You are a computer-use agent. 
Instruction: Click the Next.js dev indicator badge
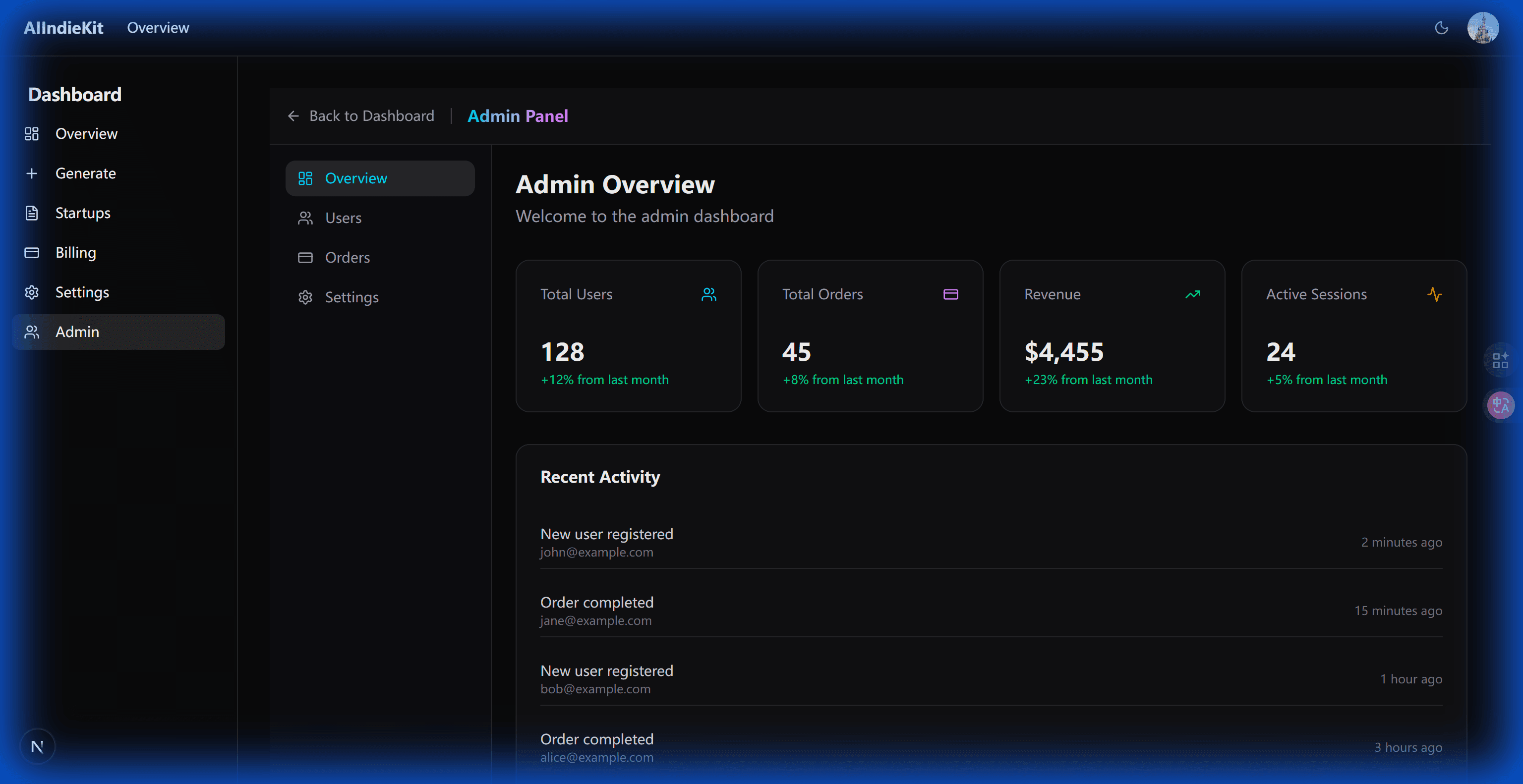37,746
